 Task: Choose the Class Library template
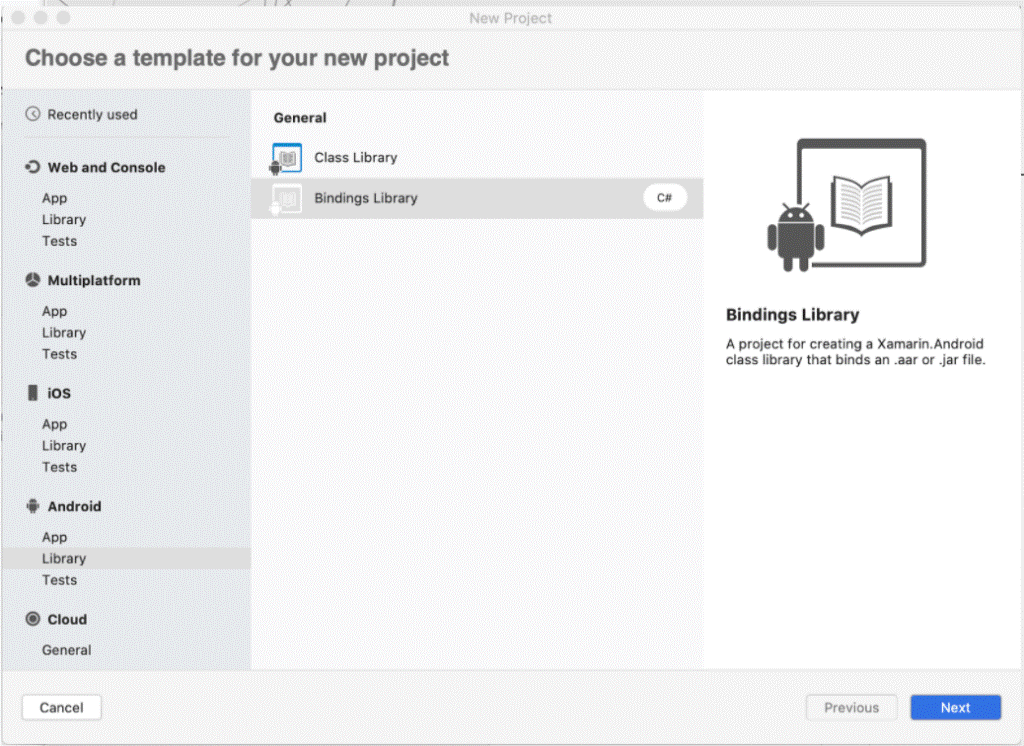pos(477,158)
